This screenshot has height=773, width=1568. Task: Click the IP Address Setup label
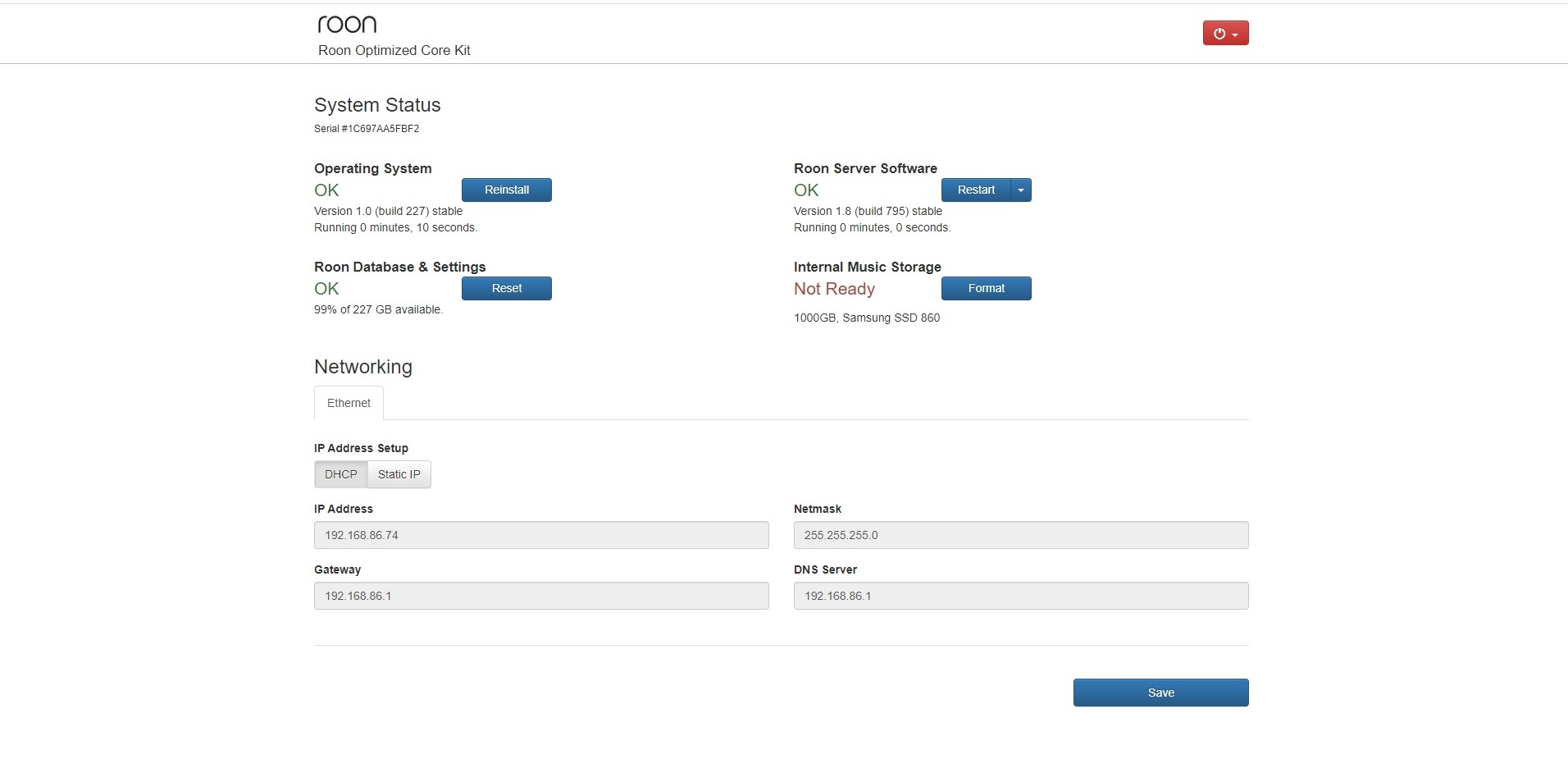(x=361, y=448)
